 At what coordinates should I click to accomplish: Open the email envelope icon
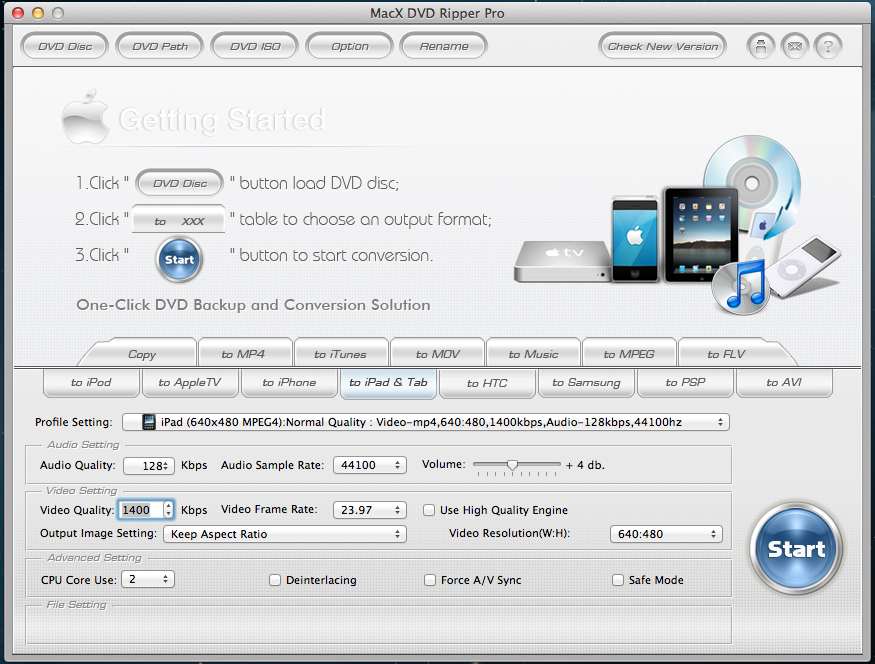pos(795,46)
